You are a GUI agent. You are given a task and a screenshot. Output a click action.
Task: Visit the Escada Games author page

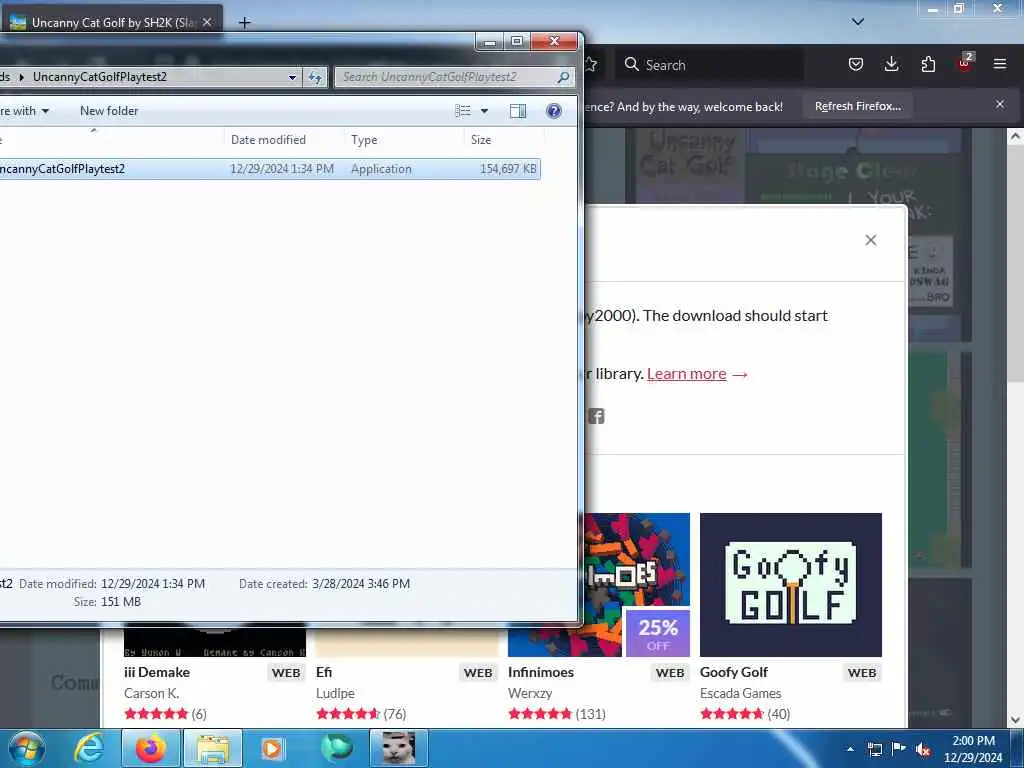(741, 693)
